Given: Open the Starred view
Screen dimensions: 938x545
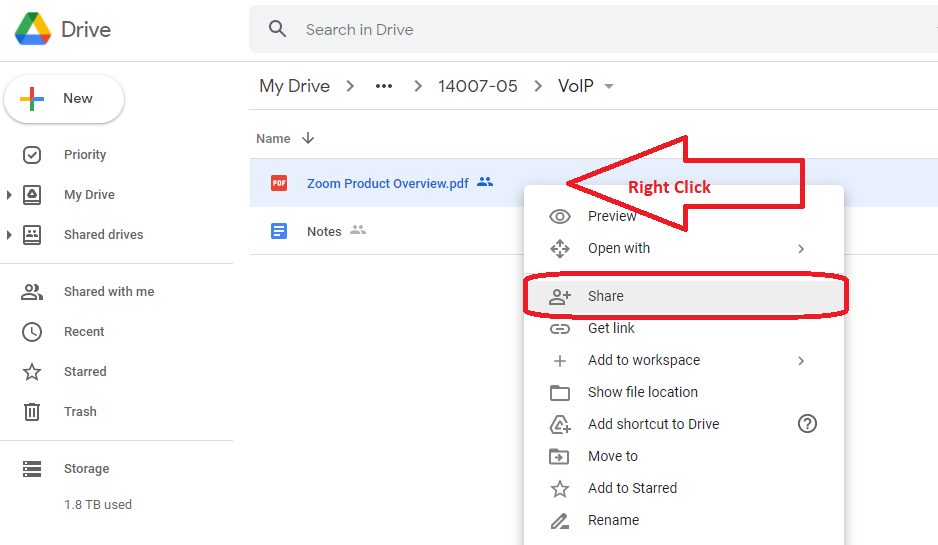Looking at the screenshot, I should [x=85, y=372].
